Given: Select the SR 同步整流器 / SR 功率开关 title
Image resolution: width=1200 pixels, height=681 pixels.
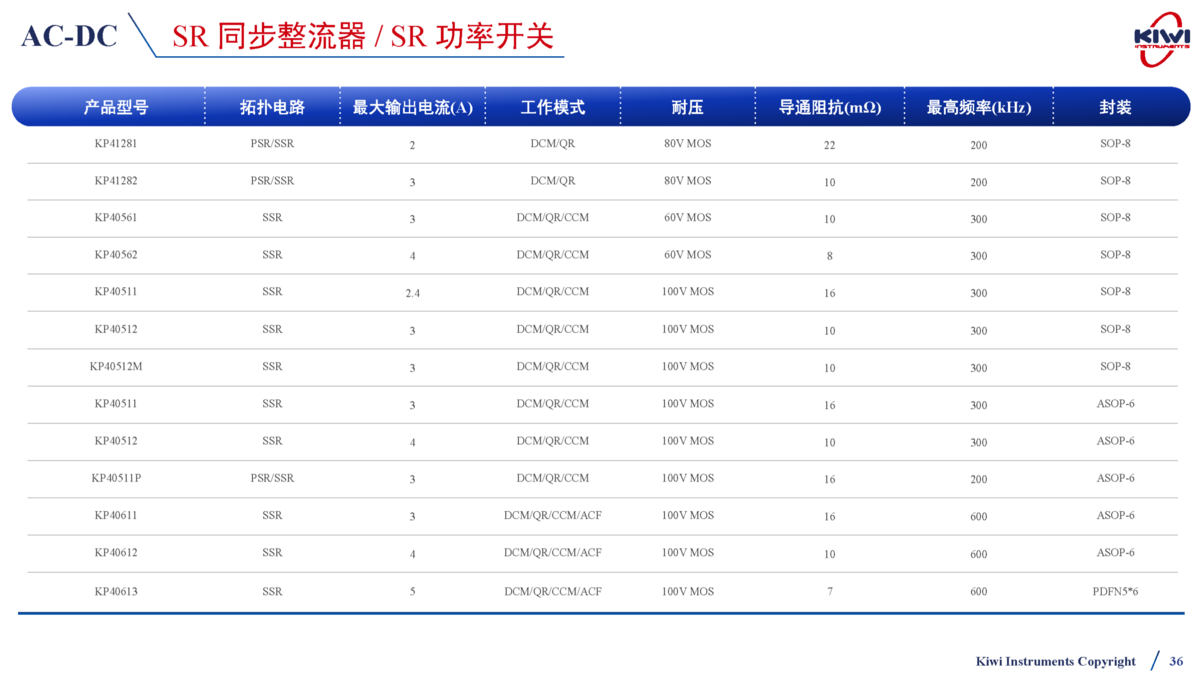Looking at the screenshot, I should click(362, 36).
